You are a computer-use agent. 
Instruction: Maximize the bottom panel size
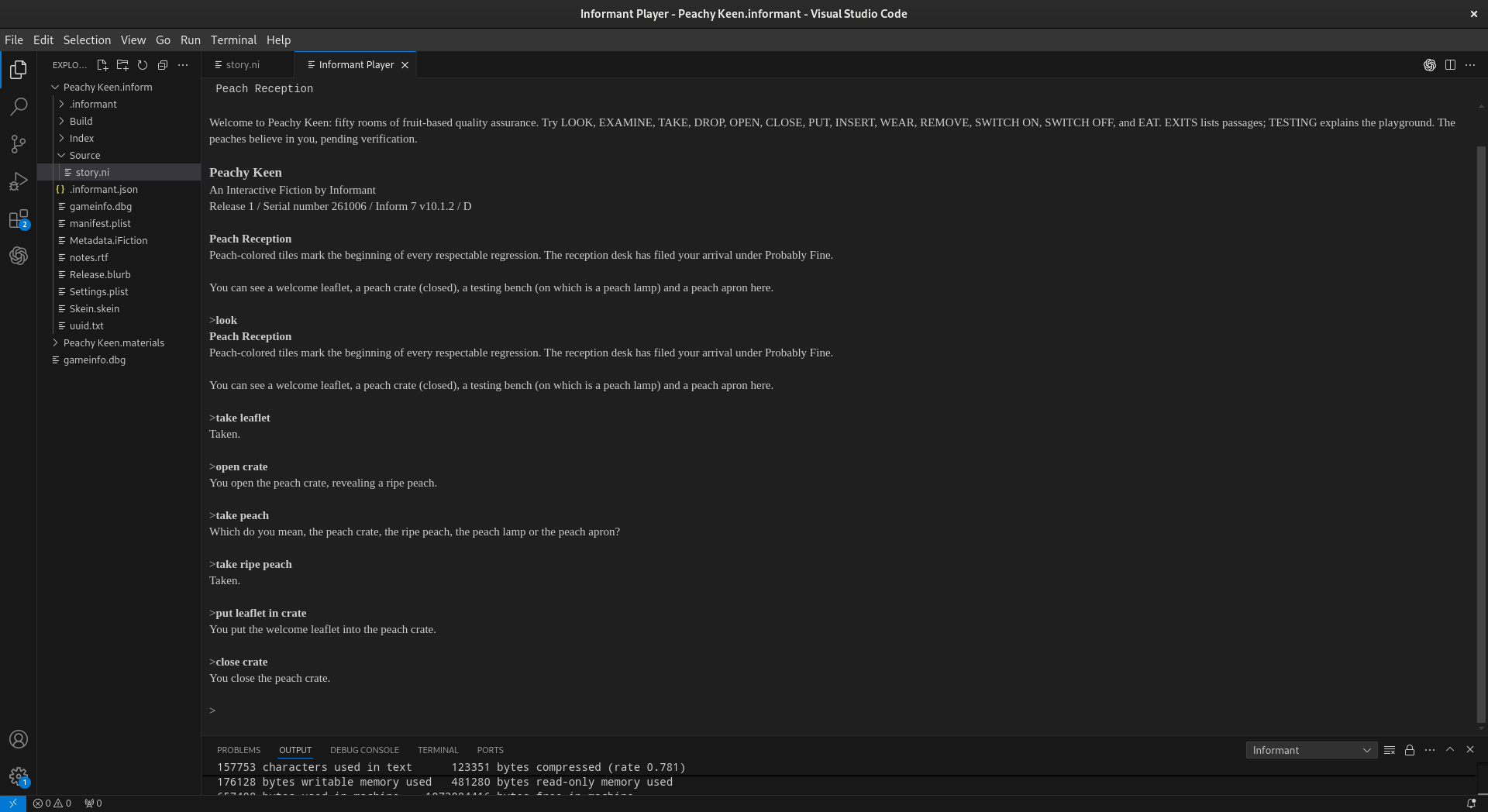(x=1450, y=749)
